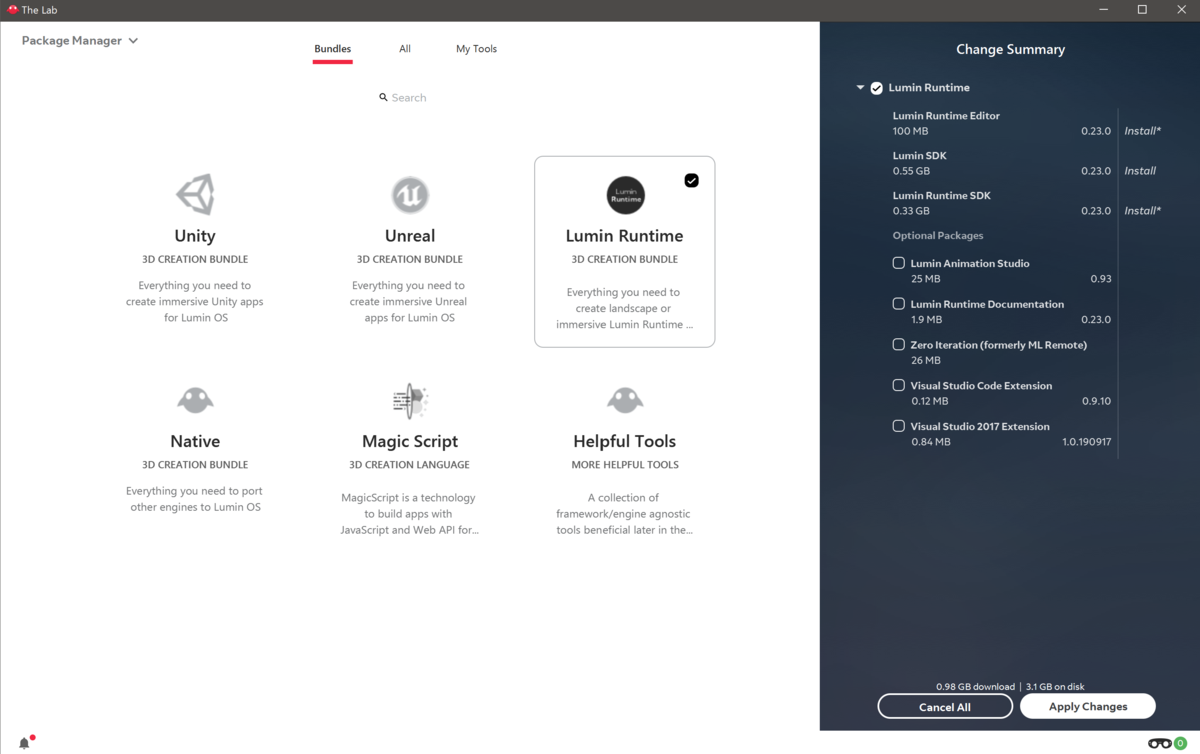
Task: Select the Helpful Tools title
Action: tap(625, 441)
